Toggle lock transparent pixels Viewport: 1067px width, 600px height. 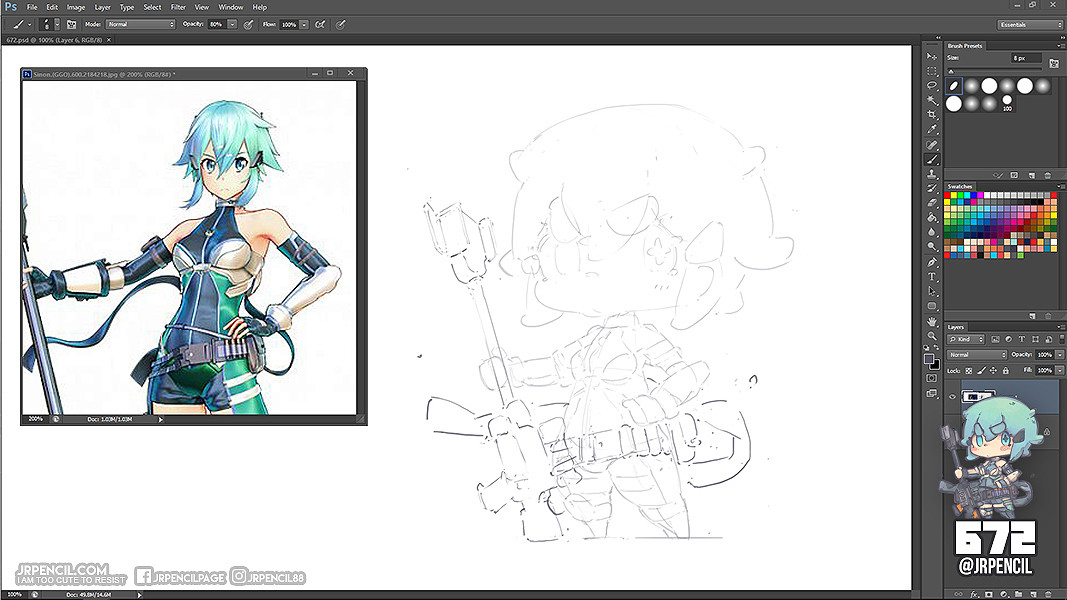(x=969, y=371)
